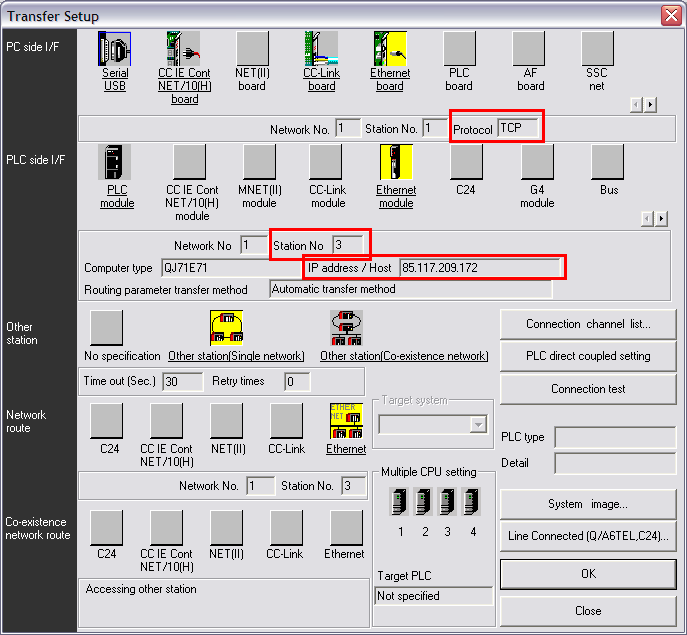The image size is (687, 635).
Task: Pick the CC-Link board icon
Action: pos(321,49)
